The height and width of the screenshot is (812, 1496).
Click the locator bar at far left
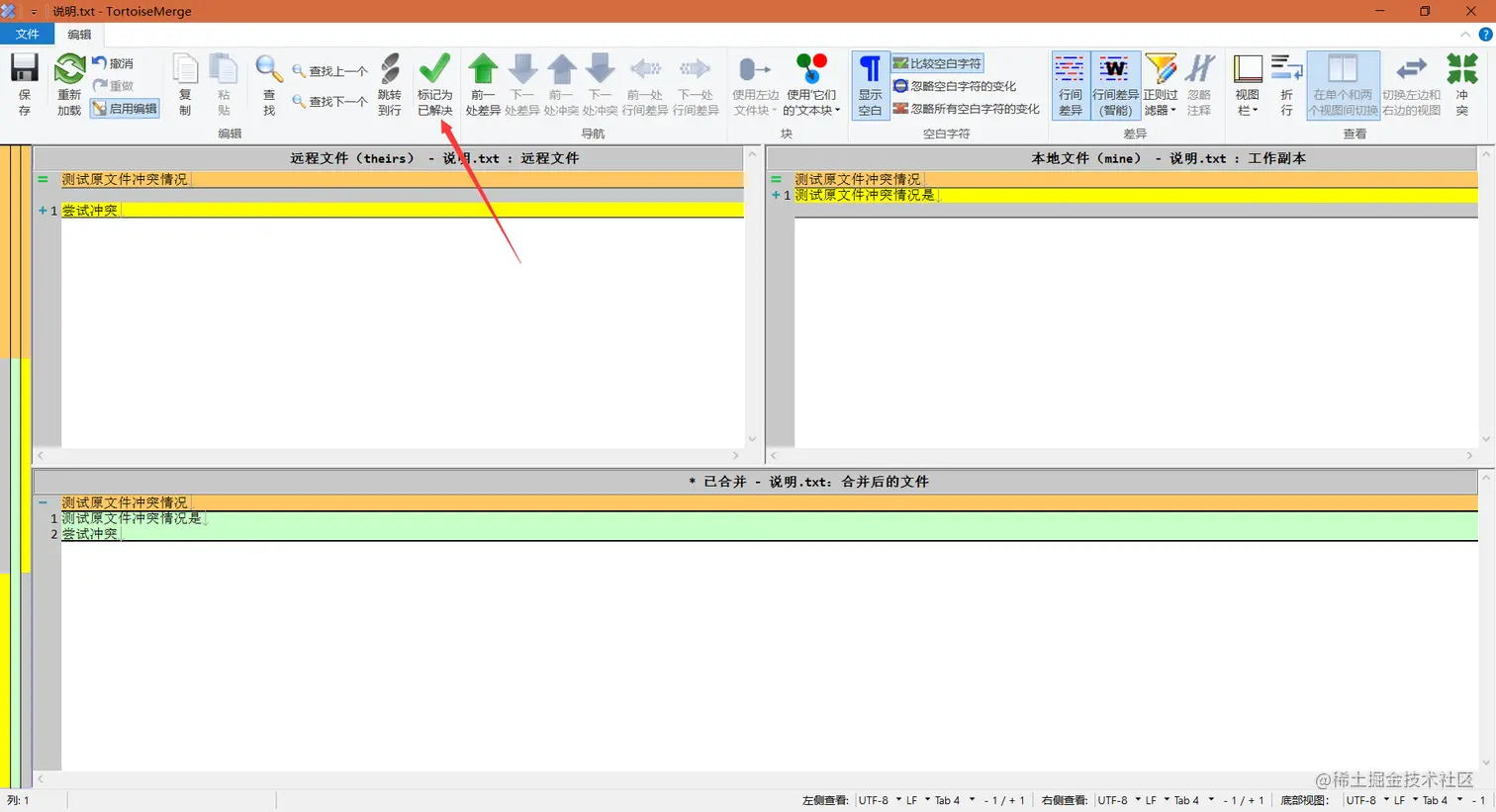tap(15, 469)
